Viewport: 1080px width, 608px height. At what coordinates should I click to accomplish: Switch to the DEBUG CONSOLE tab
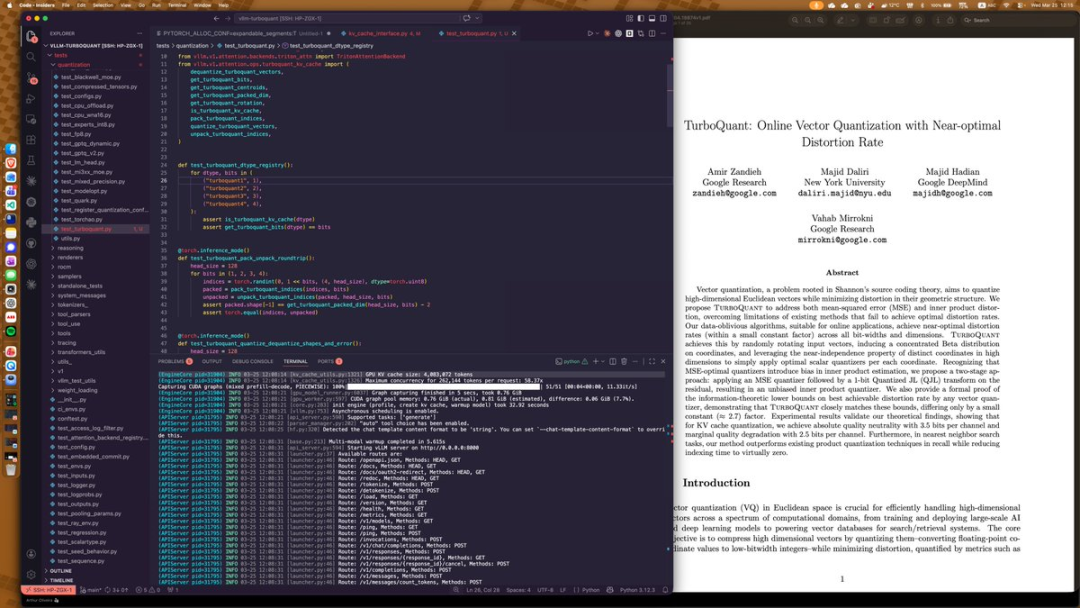tap(252, 361)
